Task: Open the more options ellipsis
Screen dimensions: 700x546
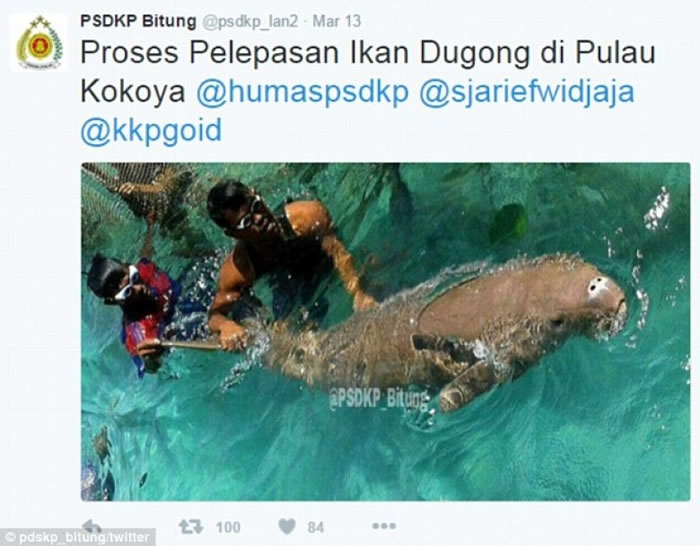Action: point(384,526)
